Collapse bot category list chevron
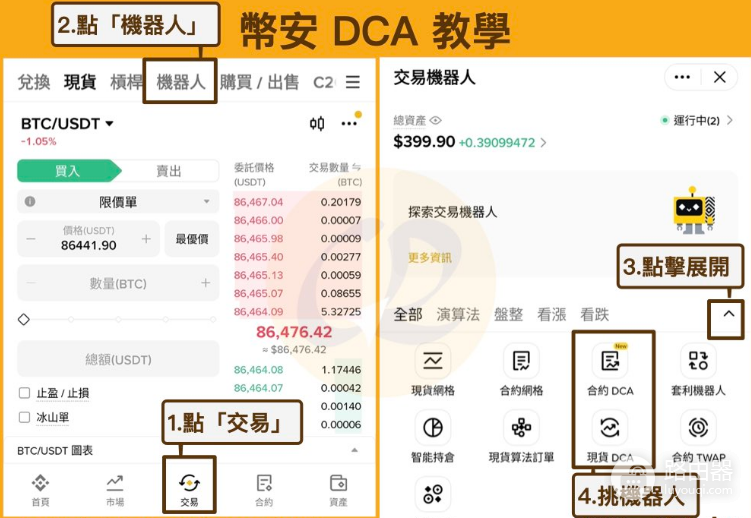Screen dimensions: 751x518 coord(728,314)
